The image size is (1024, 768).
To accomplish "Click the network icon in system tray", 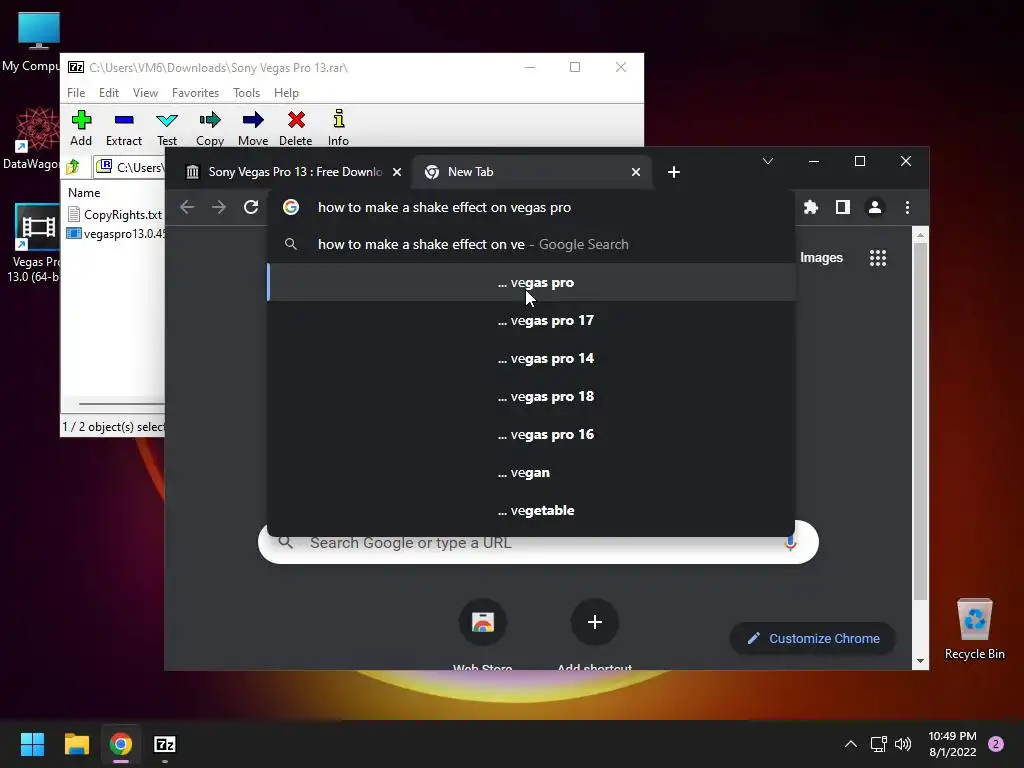I will [x=878, y=744].
